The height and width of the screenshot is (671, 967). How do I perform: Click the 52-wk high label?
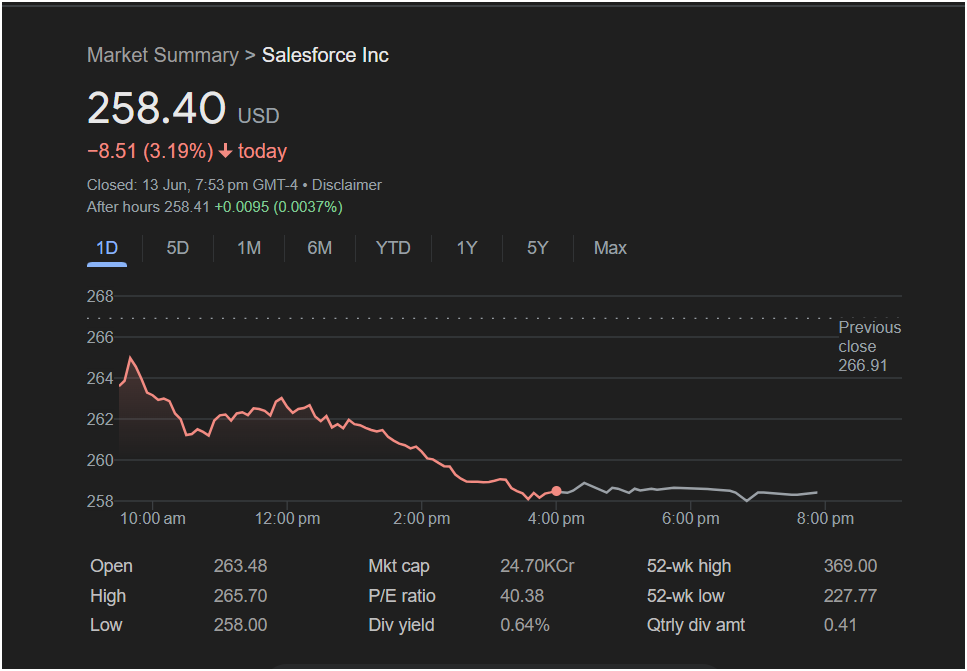[689, 566]
